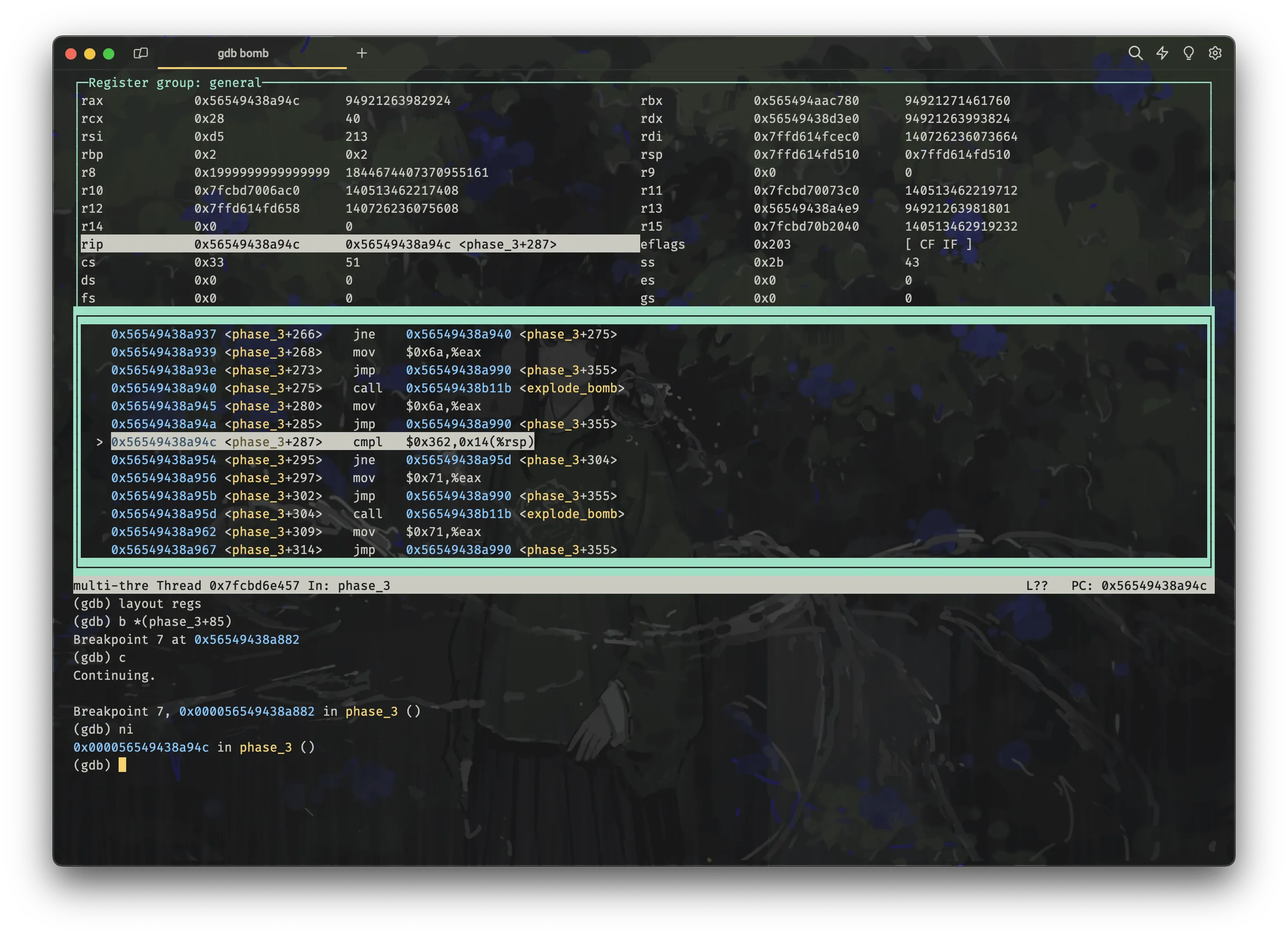The height and width of the screenshot is (936, 1288).
Task: Click the green zoom window button
Action: click(x=109, y=53)
